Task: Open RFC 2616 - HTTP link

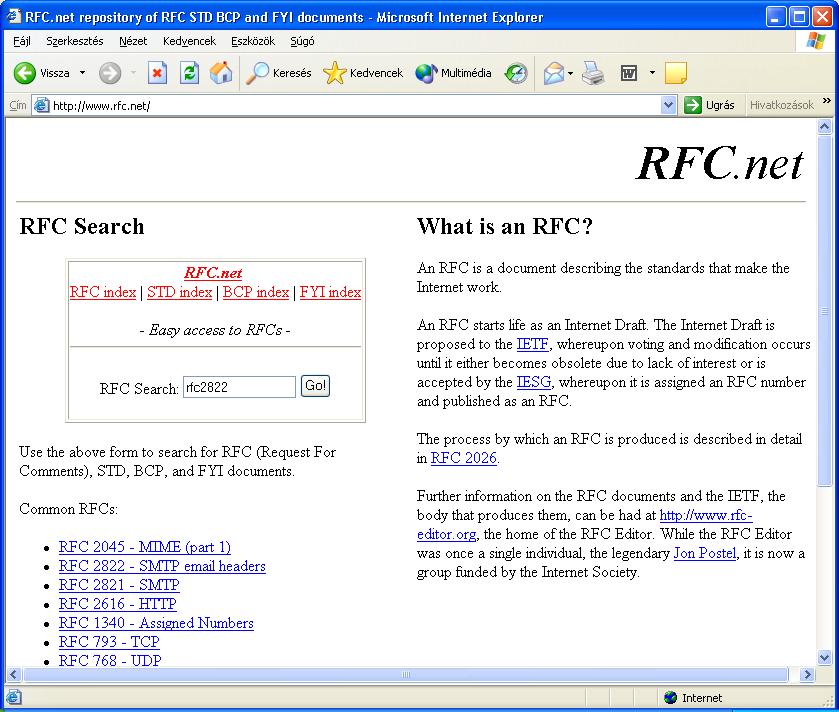Action: (x=117, y=603)
